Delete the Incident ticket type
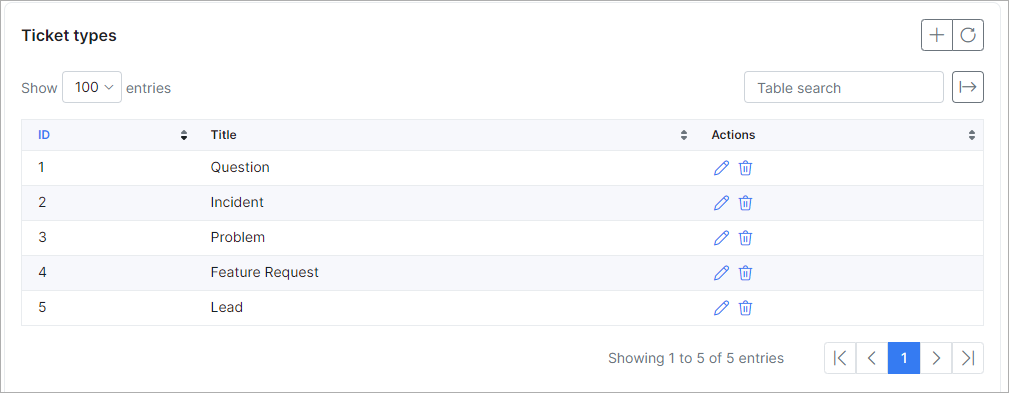The width and height of the screenshot is (1009, 393). [745, 203]
